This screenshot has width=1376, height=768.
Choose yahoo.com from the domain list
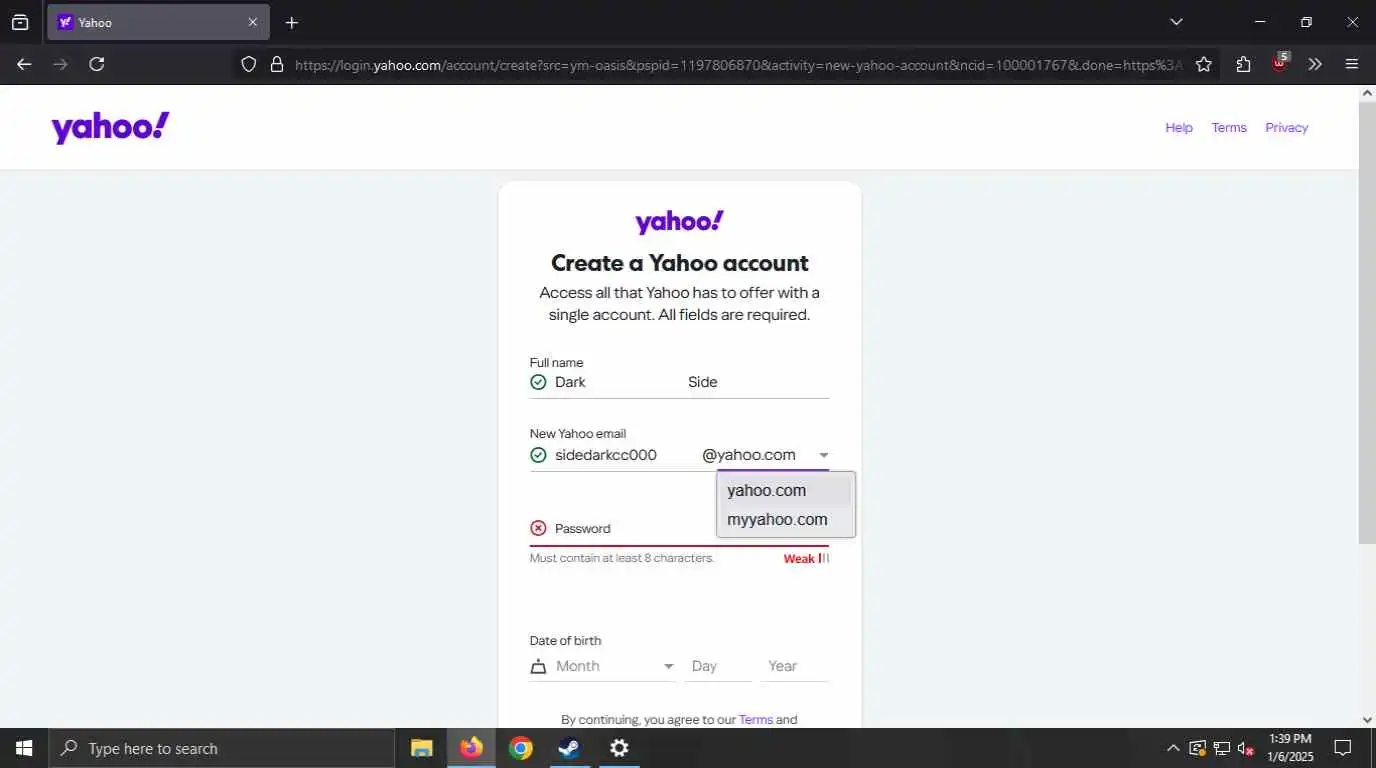tap(785, 490)
